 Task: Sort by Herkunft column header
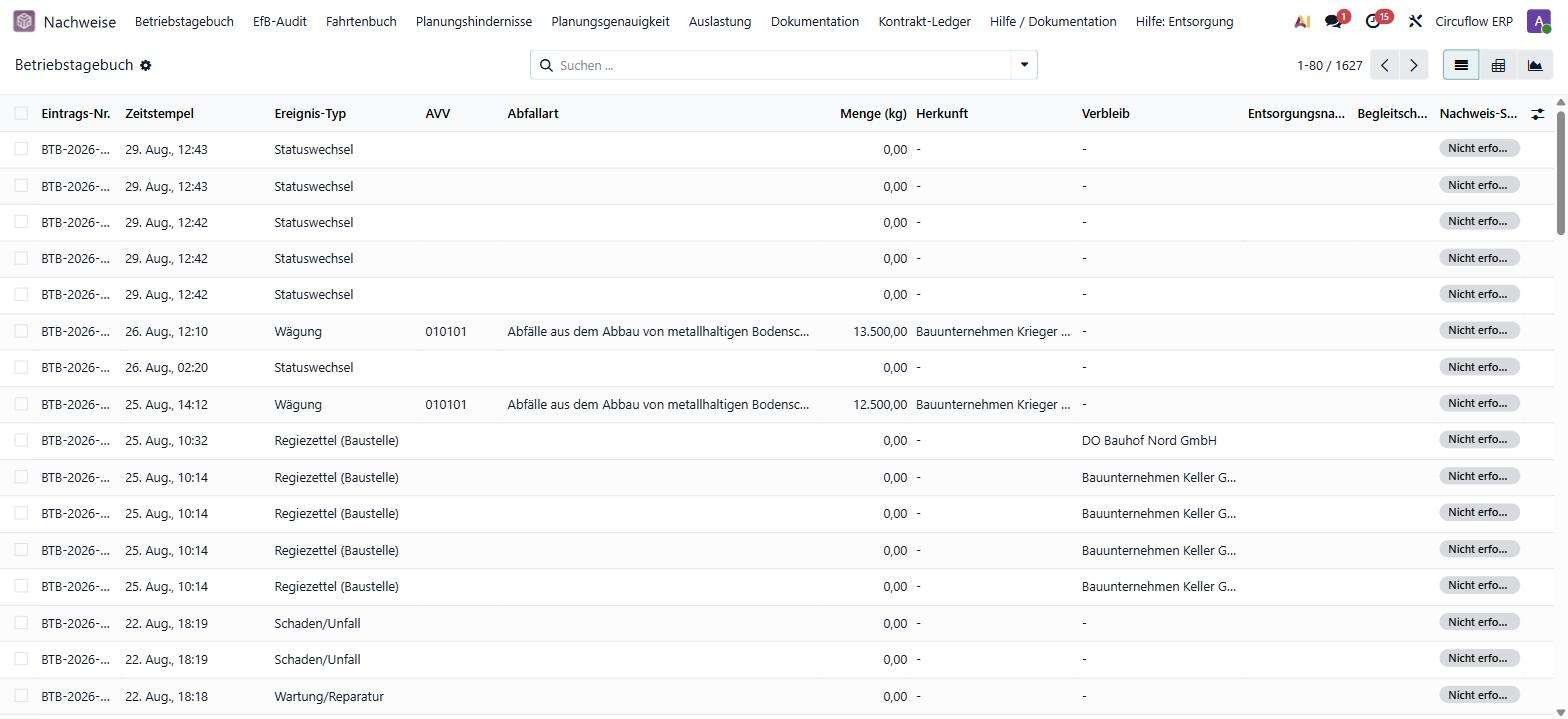pyautogui.click(x=942, y=114)
